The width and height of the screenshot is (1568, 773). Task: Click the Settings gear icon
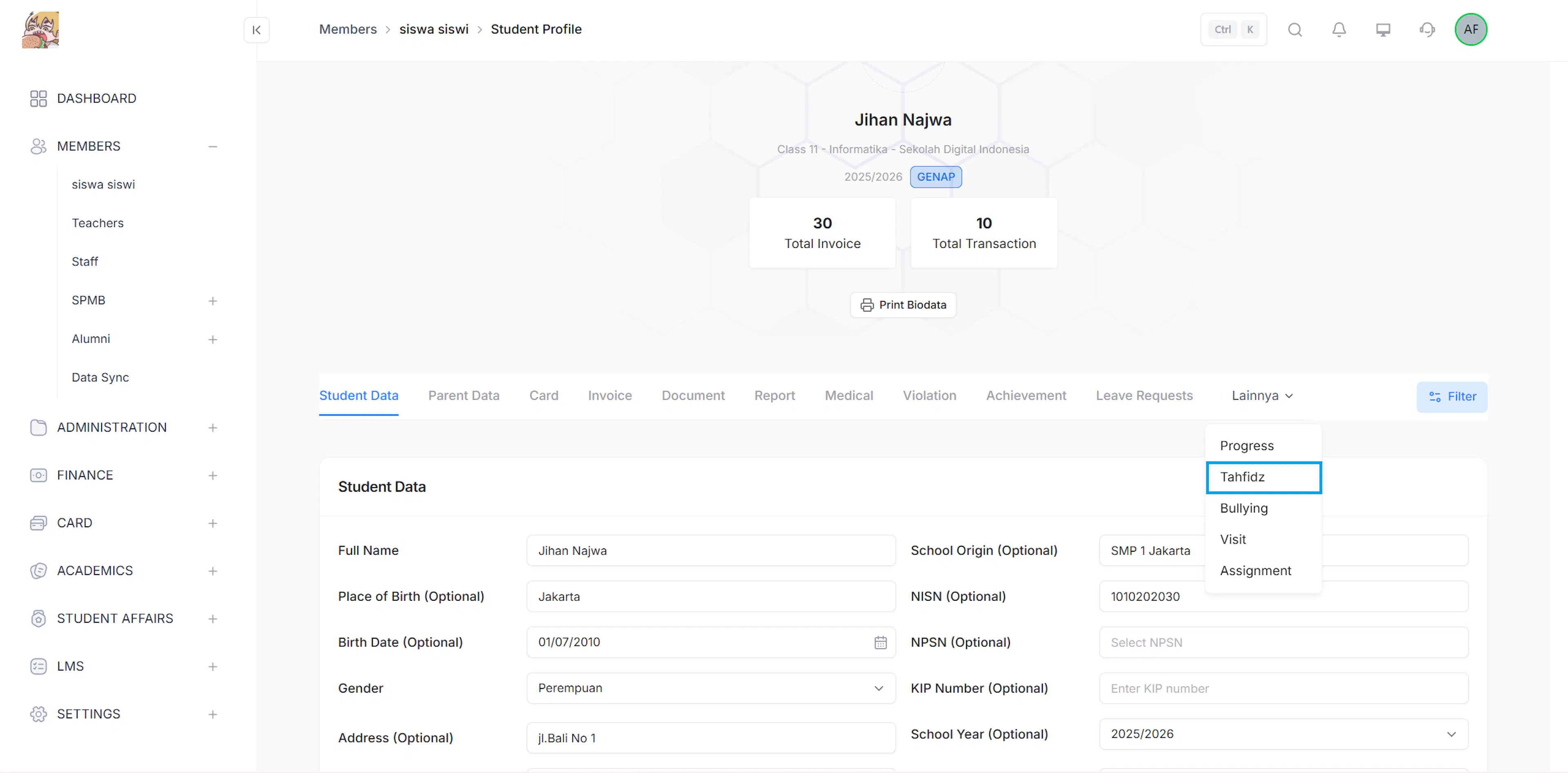[x=38, y=714]
